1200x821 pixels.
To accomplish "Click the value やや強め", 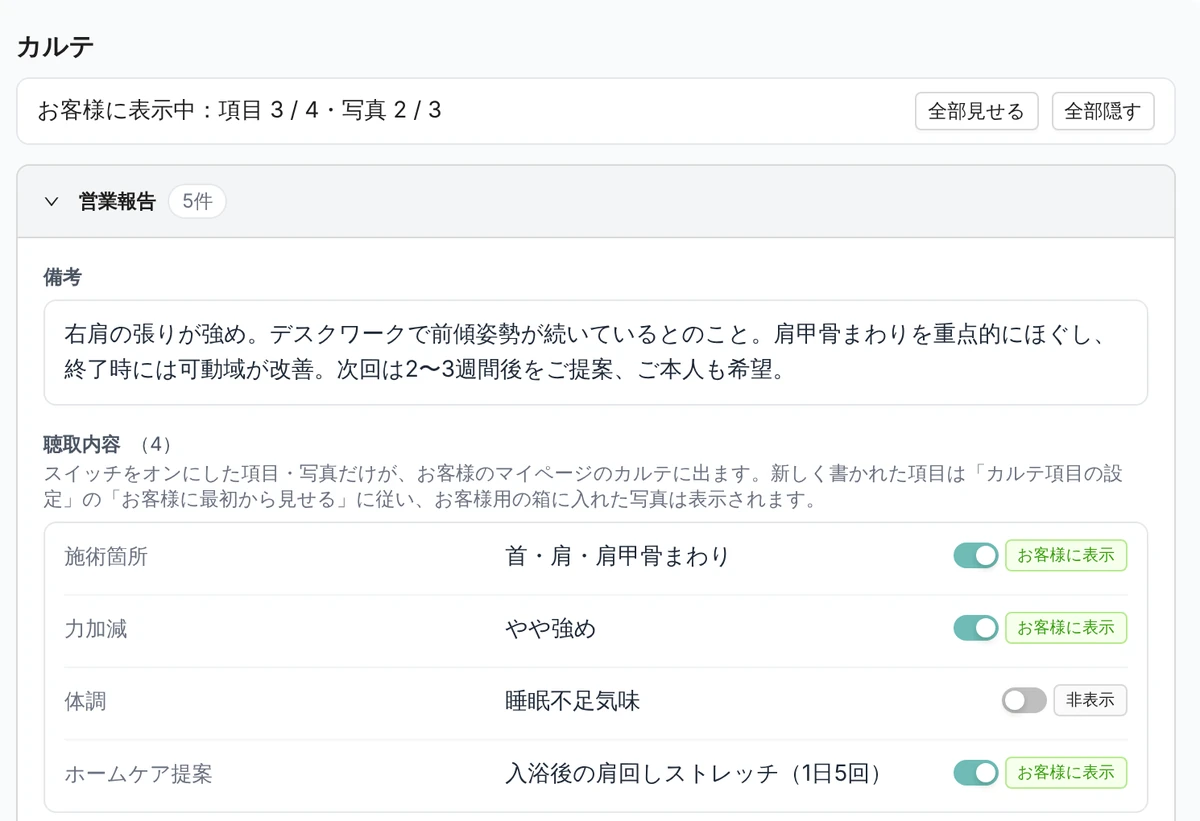I will click(551, 629).
